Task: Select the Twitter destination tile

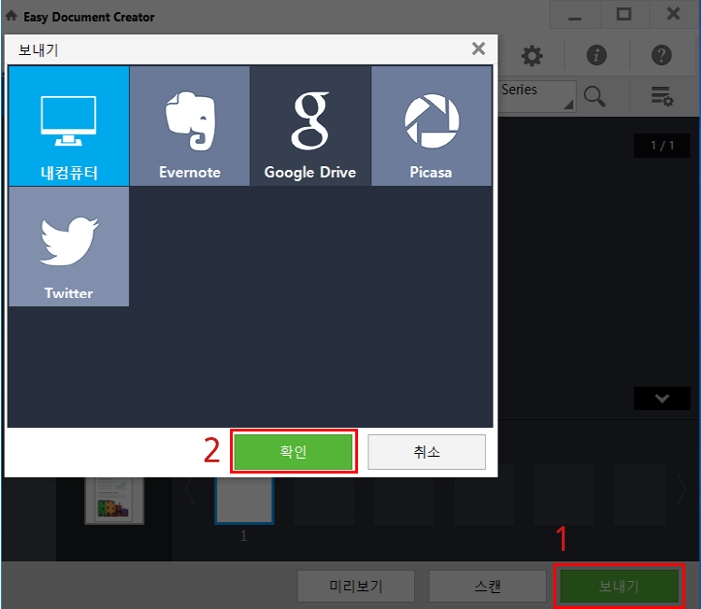Action: [69, 246]
